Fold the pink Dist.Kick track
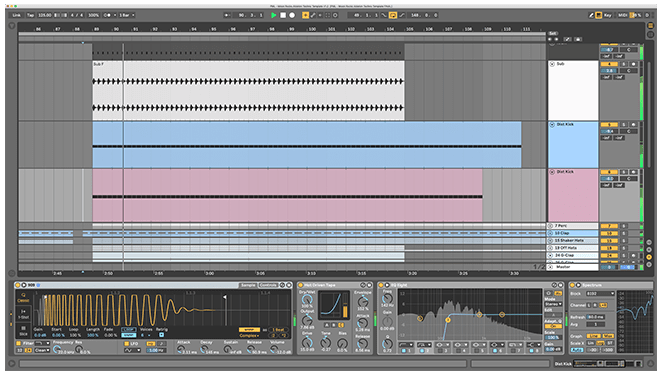The image size is (672, 378). [552, 172]
